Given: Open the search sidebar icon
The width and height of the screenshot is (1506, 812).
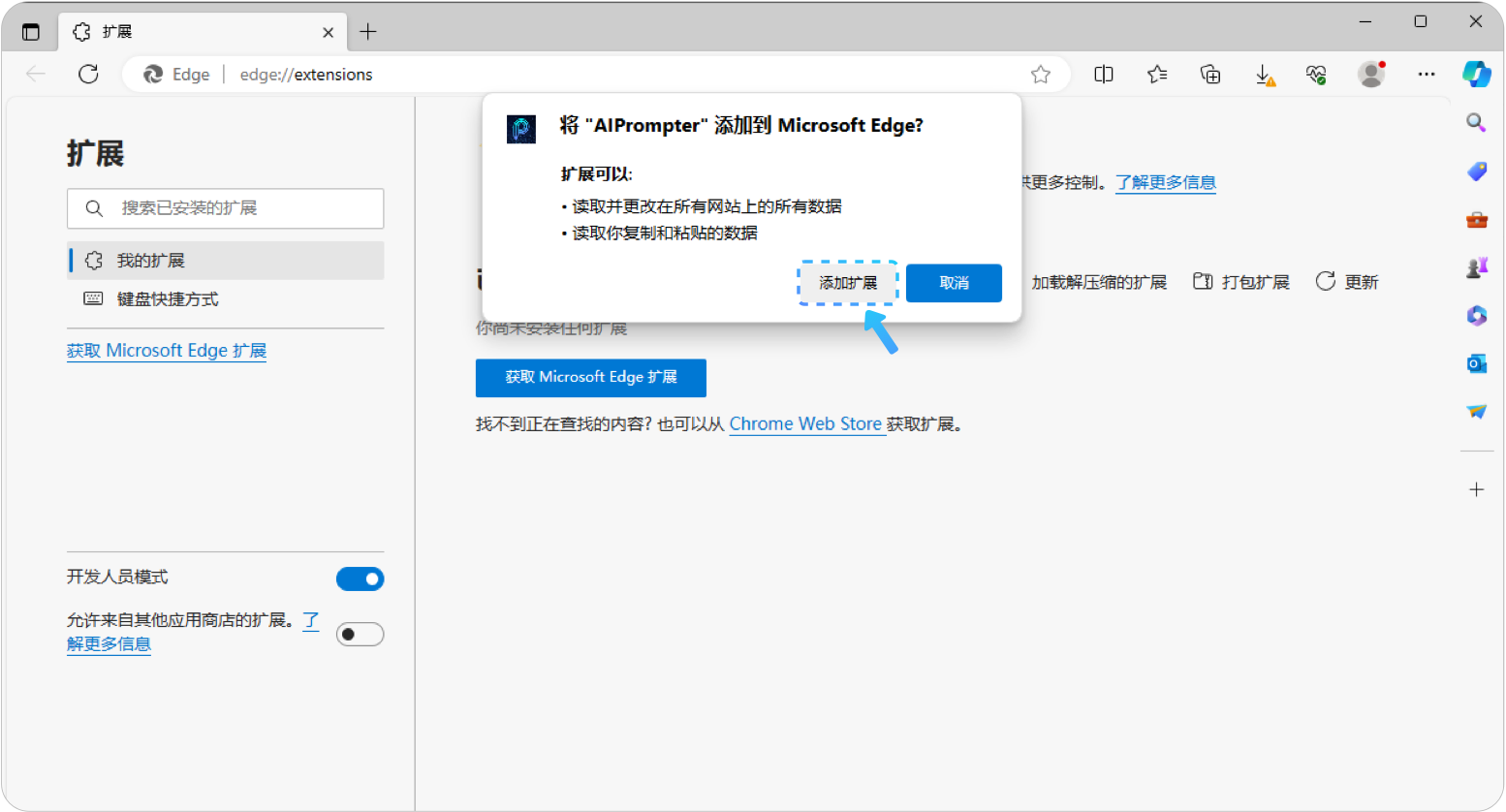Looking at the screenshot, I should click(x=1475, y=122).
